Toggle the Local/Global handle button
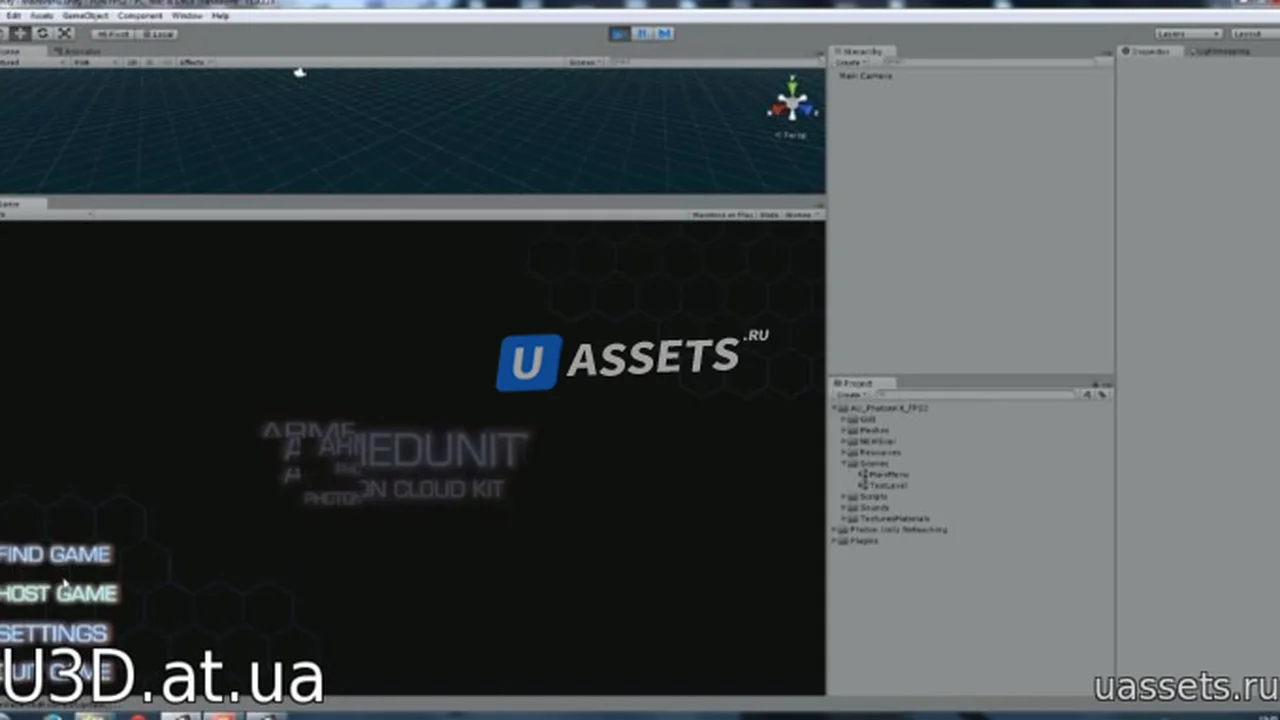The width and height of the screenshot is (1280, 720). pos(157,34)
